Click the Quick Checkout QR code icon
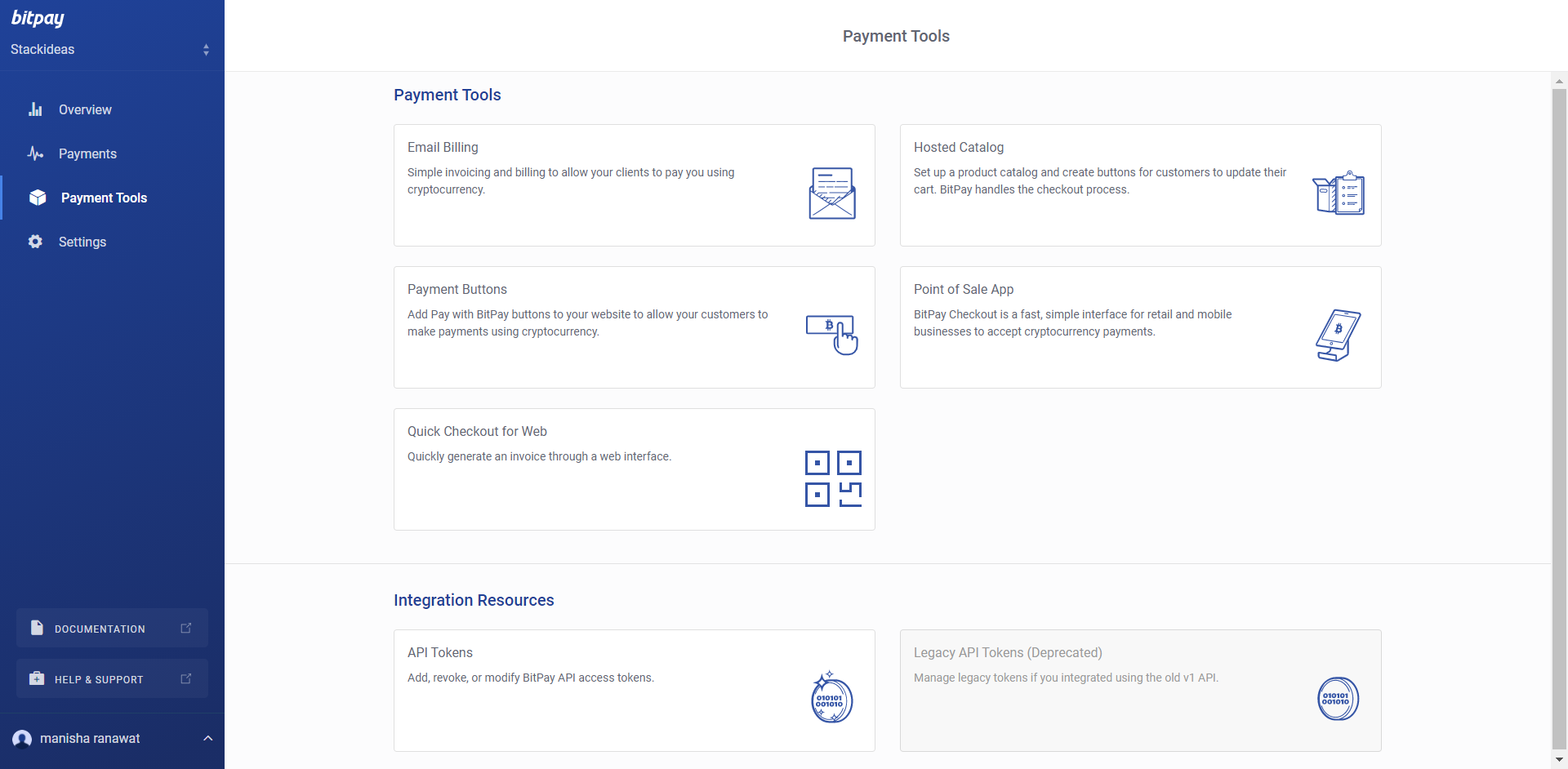Viewport: 1568px width, 769px height. tap(833, 478)
